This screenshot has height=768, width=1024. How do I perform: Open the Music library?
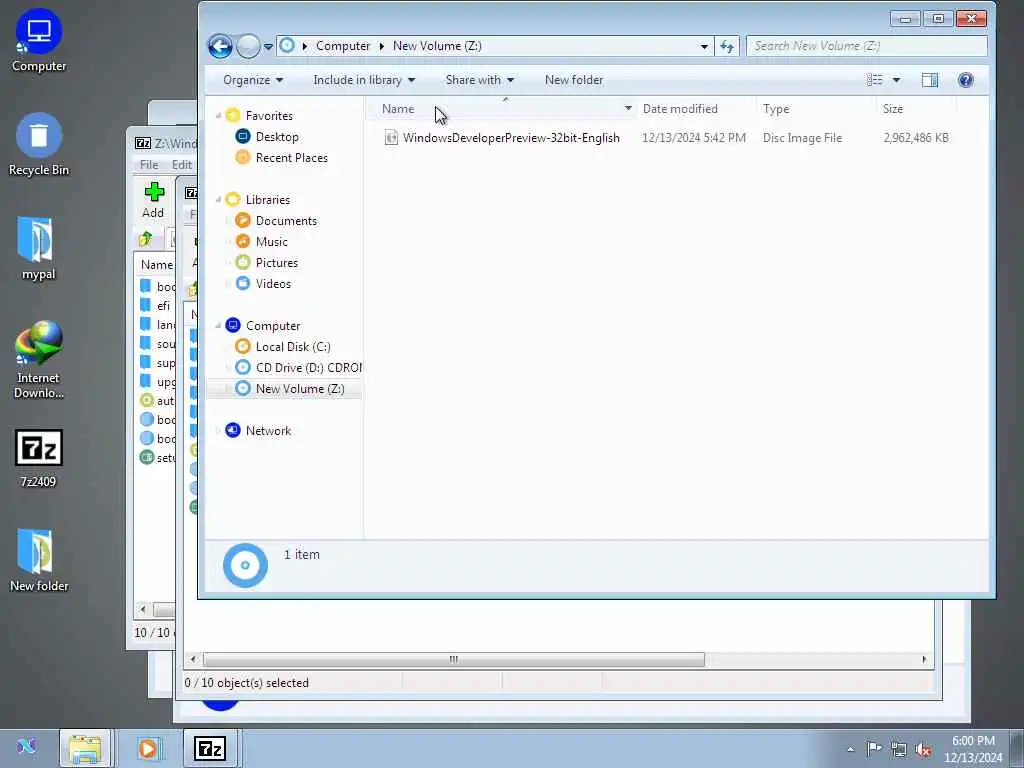272,242
